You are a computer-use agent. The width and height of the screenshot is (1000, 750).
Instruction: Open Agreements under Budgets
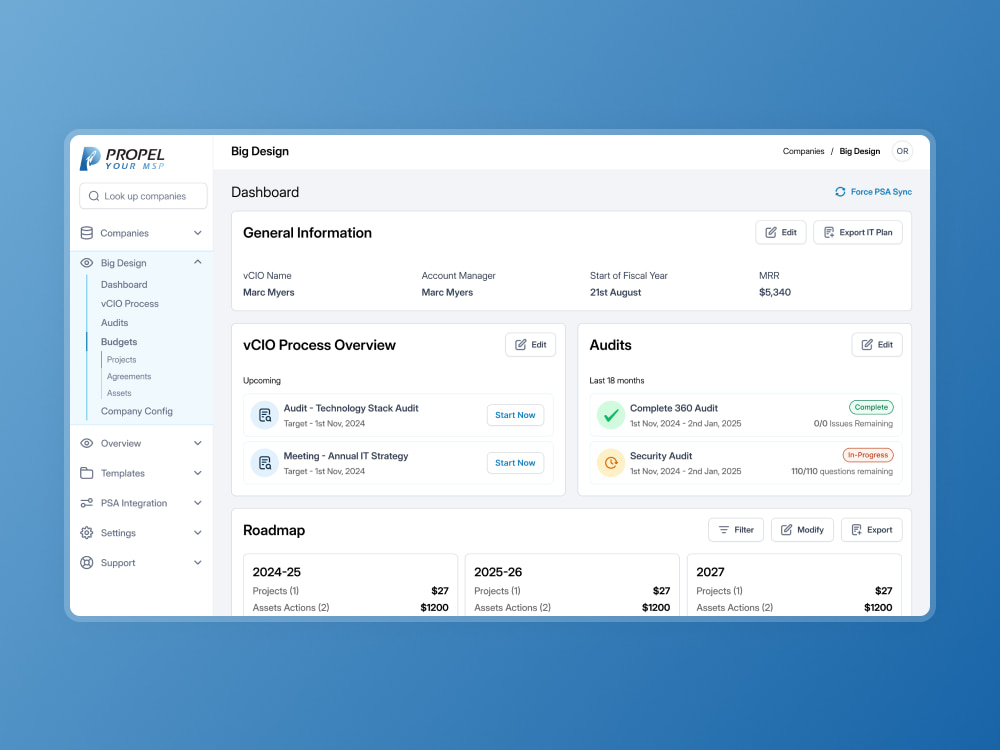[129, 376]
